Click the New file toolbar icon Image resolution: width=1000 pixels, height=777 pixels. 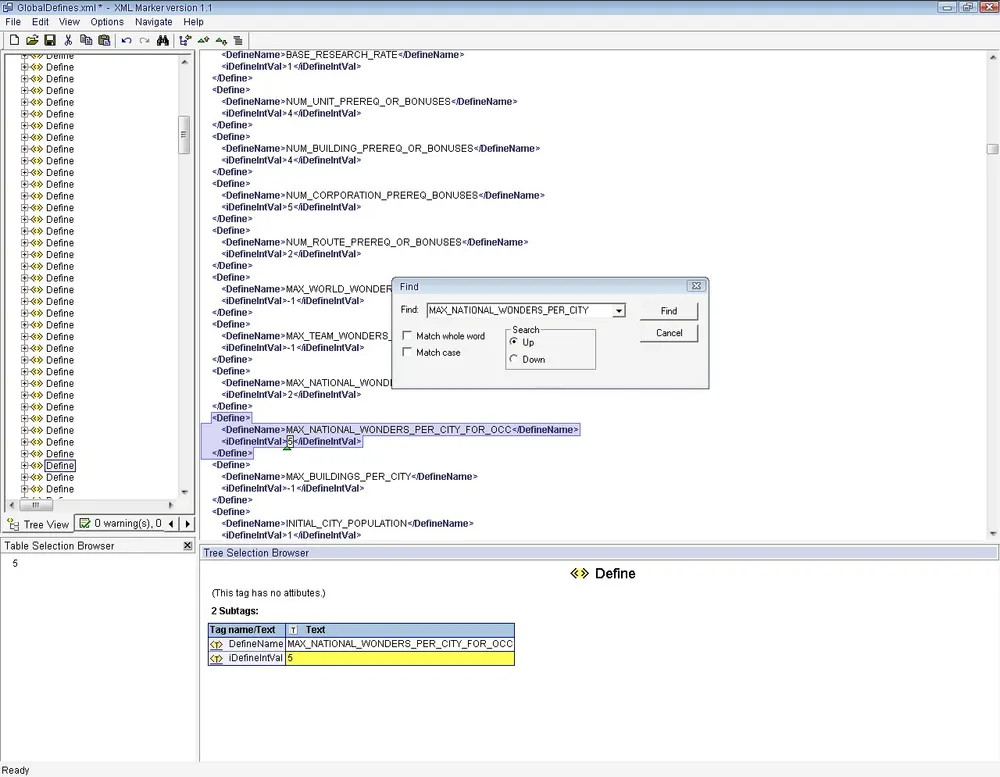[x=14, y=40]
